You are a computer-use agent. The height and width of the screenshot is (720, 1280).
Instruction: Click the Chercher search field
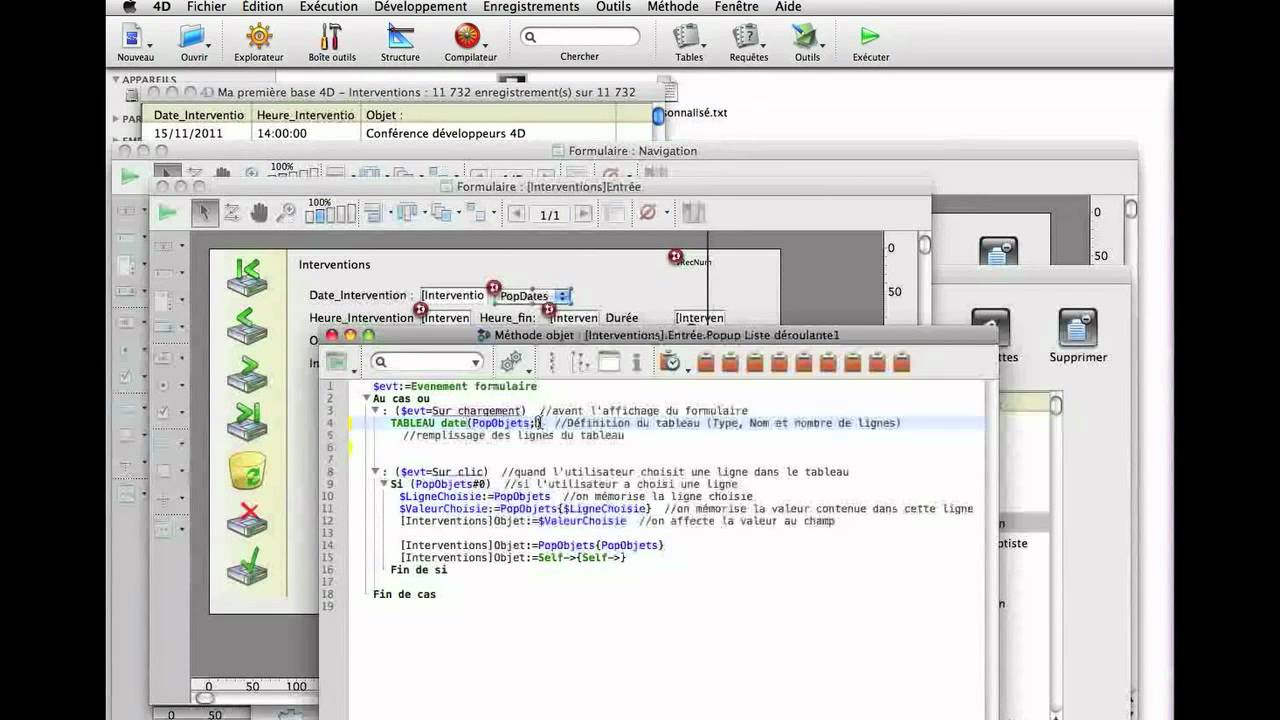point(579,36)
